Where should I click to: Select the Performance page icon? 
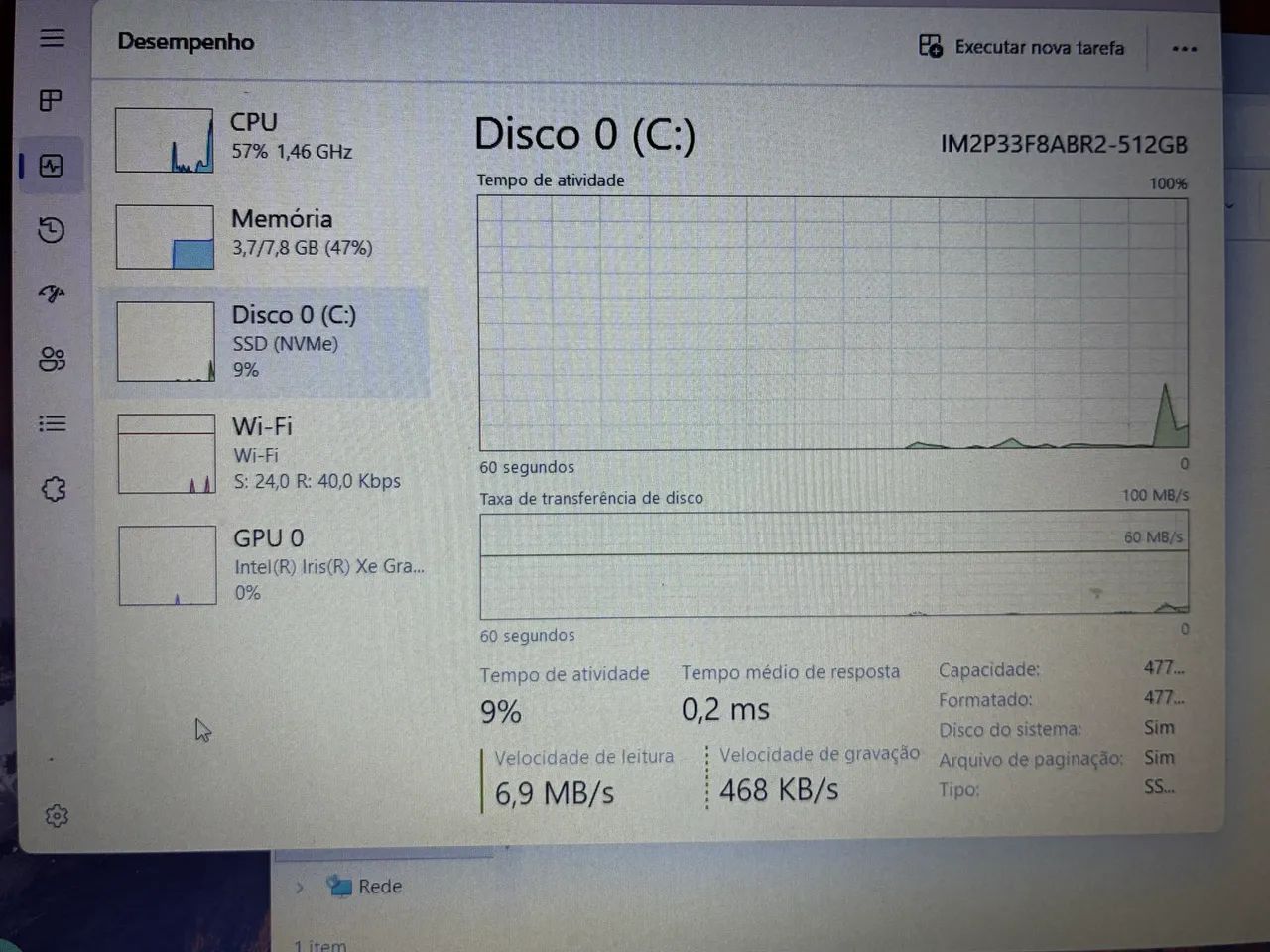[51, 166]
